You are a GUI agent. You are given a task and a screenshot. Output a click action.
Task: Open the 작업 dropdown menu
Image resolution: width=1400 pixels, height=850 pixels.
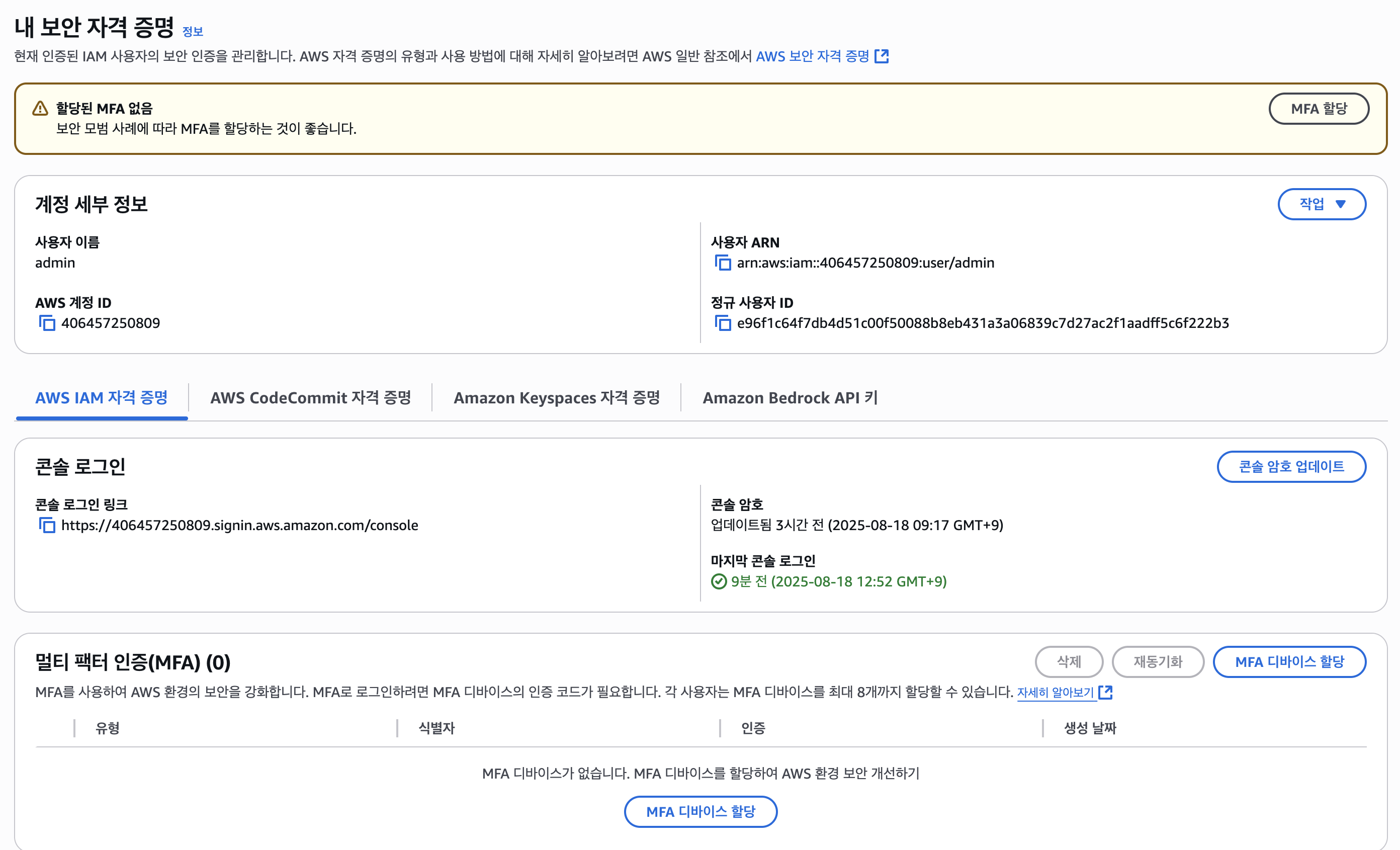coord(1322,204)
